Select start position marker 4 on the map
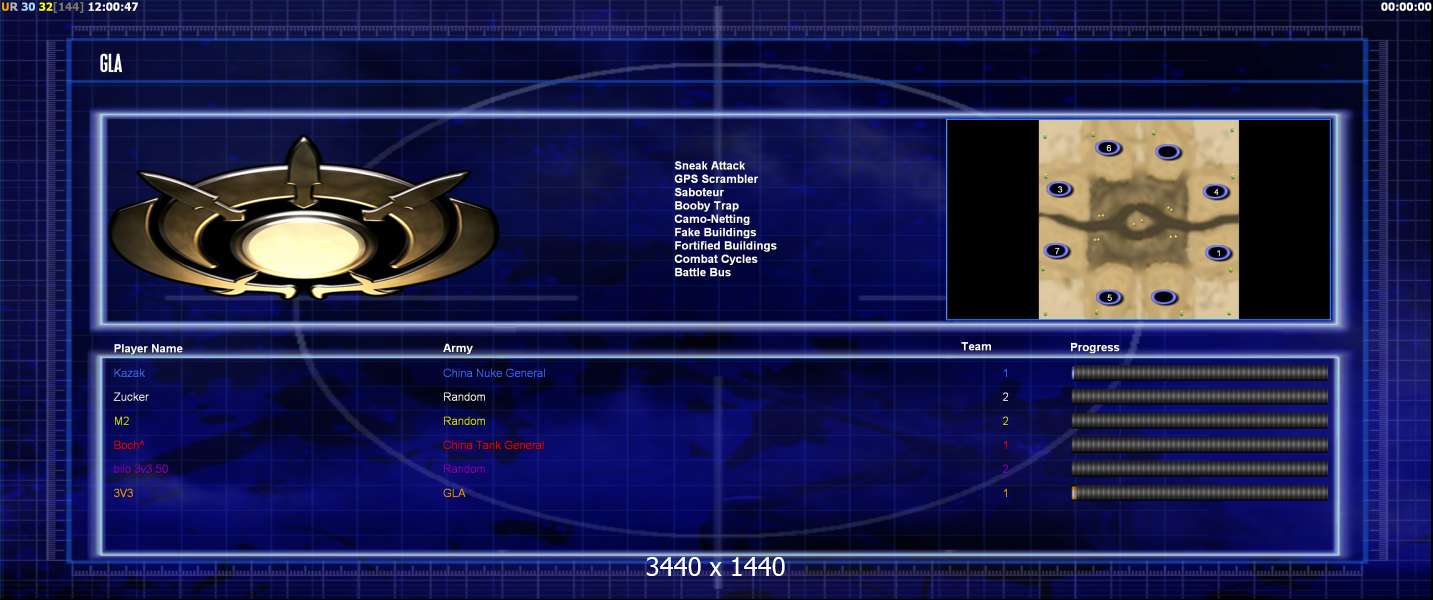 click(1215, 191)
